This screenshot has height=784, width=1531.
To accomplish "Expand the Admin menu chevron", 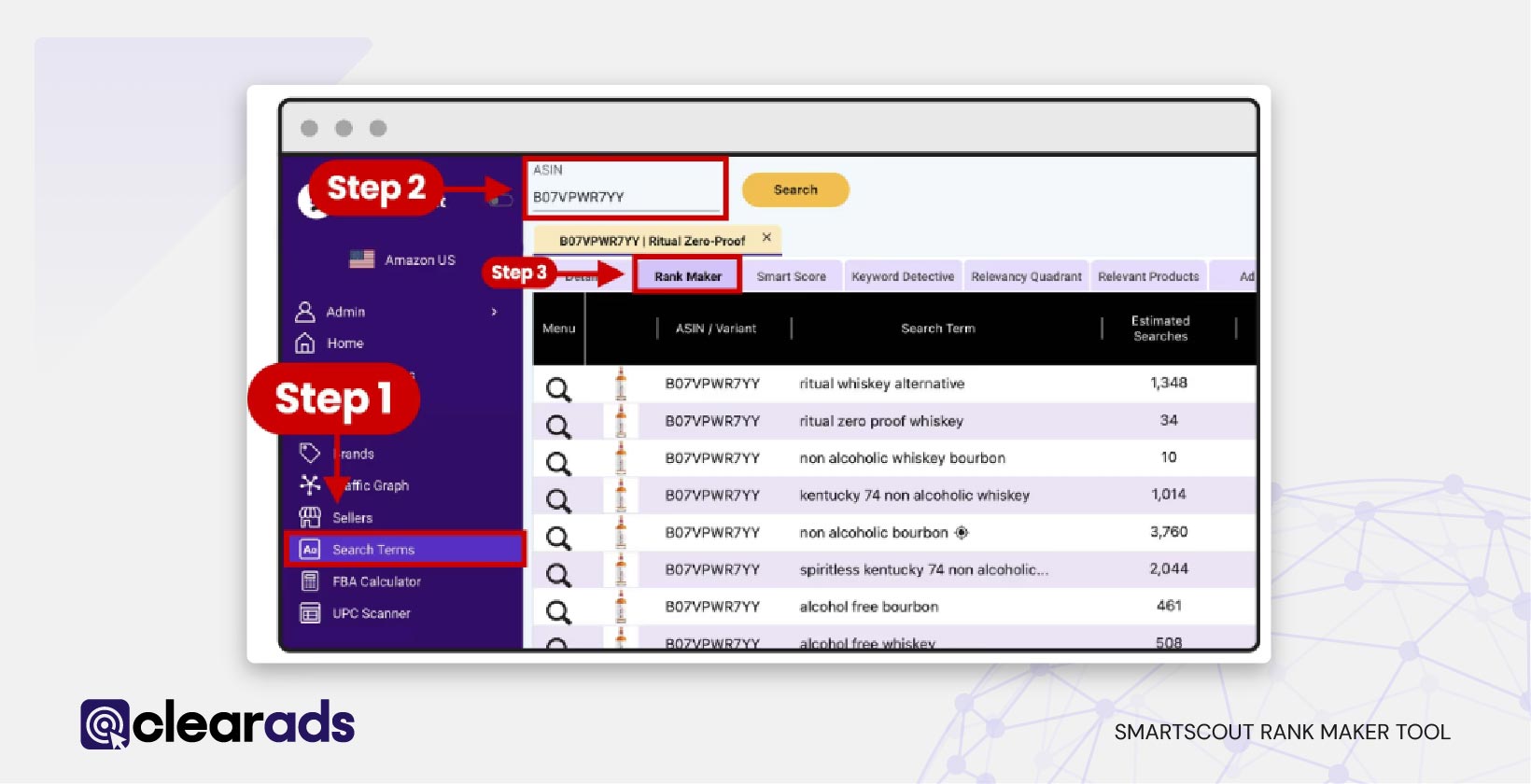I will point(494,312).
